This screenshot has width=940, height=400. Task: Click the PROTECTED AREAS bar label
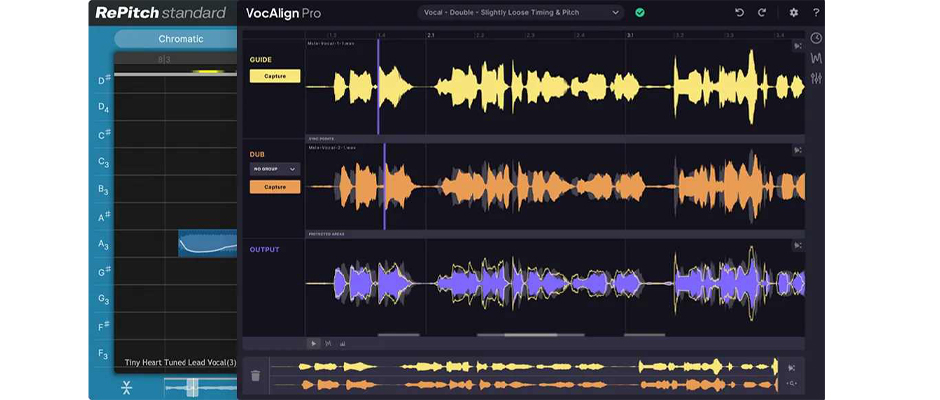326,234
